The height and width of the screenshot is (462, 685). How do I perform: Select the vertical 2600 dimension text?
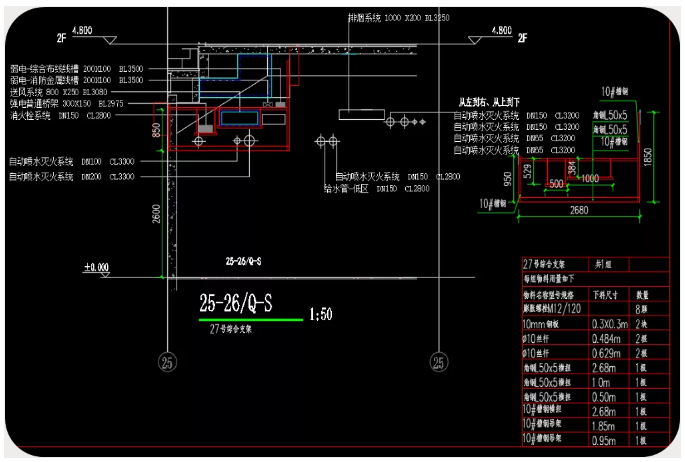coord(156,214)
